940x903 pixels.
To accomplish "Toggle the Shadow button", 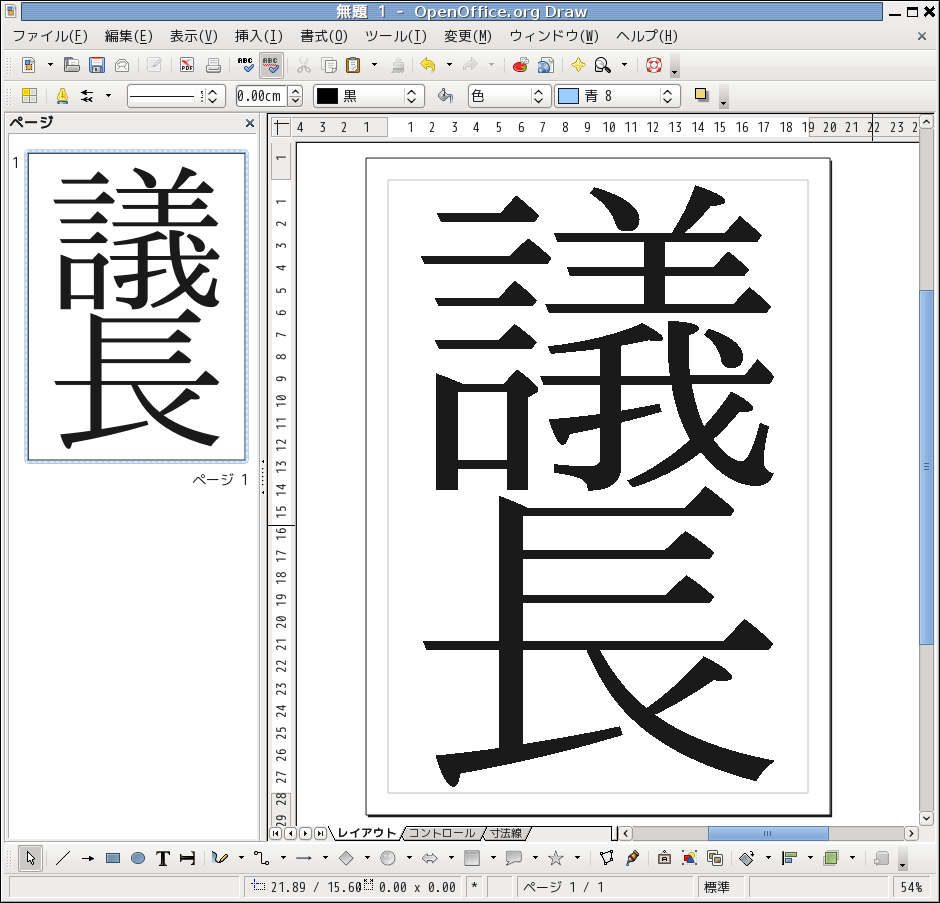I will [701, 95].
